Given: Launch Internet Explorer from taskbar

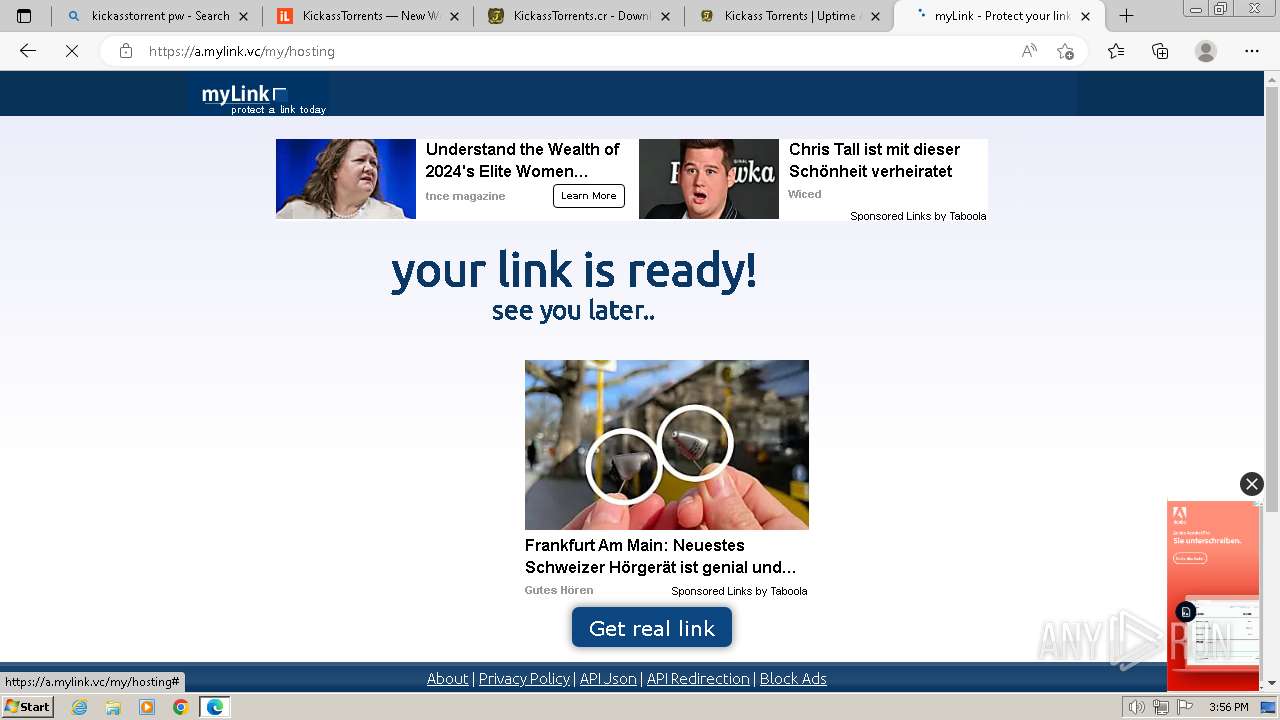Looking at the screenshot, I should pos(80,707).
